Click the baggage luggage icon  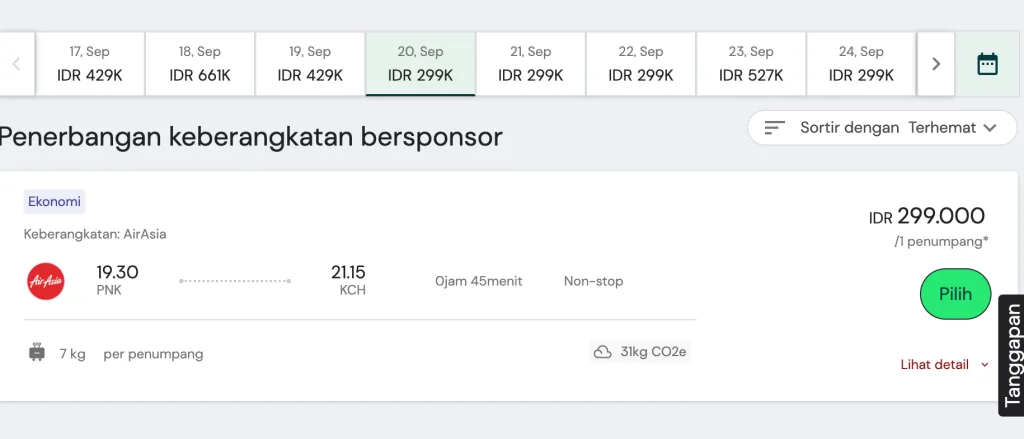coord(37,353)
